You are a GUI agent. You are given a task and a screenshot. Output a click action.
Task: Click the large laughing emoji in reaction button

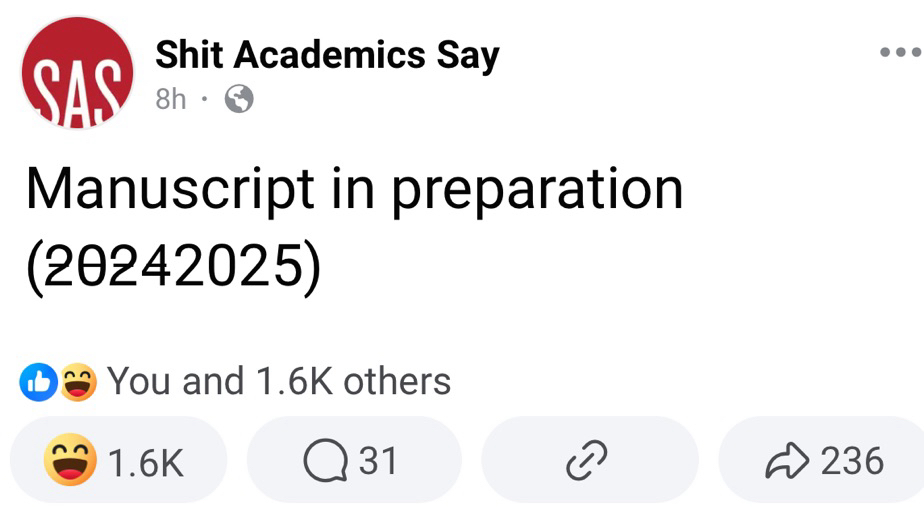69,461
